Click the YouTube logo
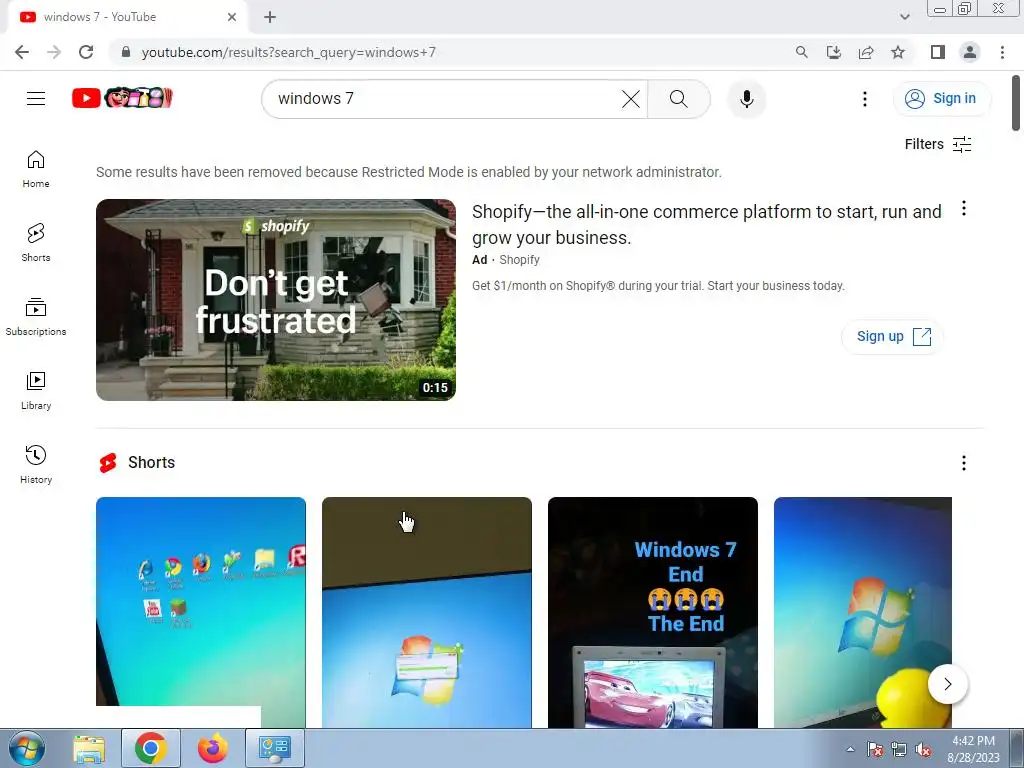This screenshot has width=1024, height=768. click(x=122, y=98)
